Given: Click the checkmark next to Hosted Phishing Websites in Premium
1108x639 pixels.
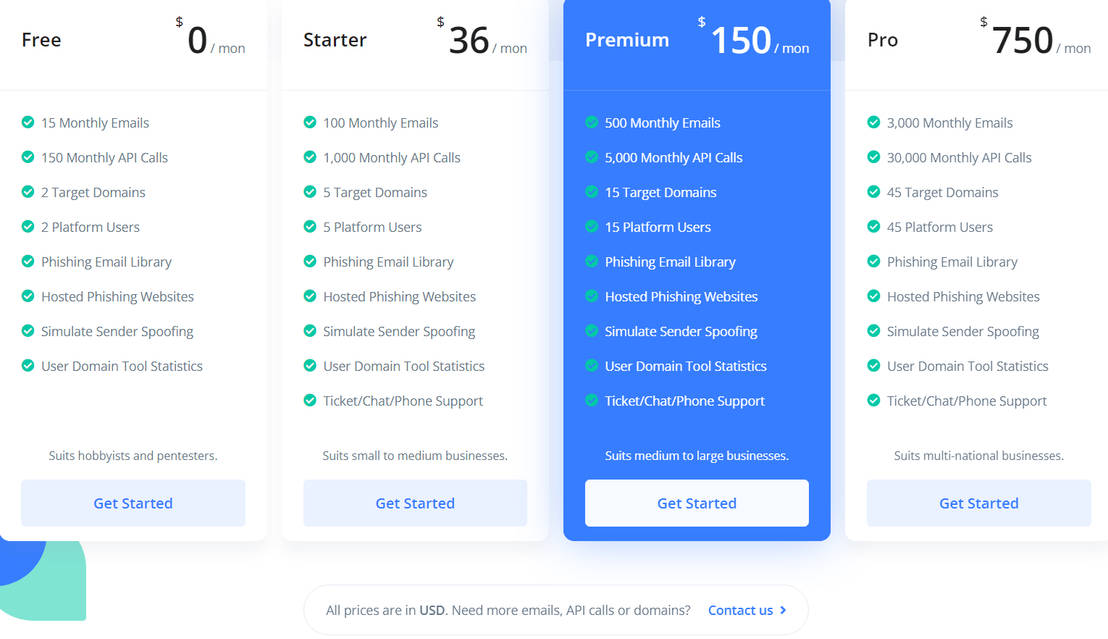Looking at the screenshot, I should 591,296.
